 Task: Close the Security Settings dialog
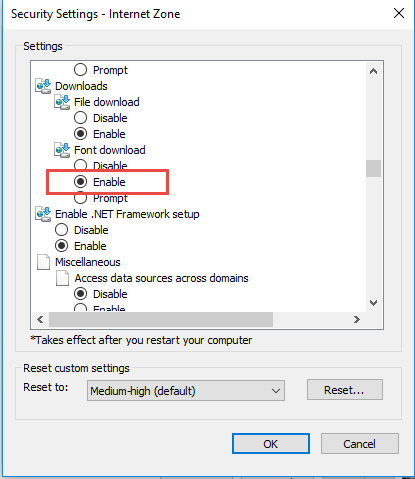tap(399, 14)
